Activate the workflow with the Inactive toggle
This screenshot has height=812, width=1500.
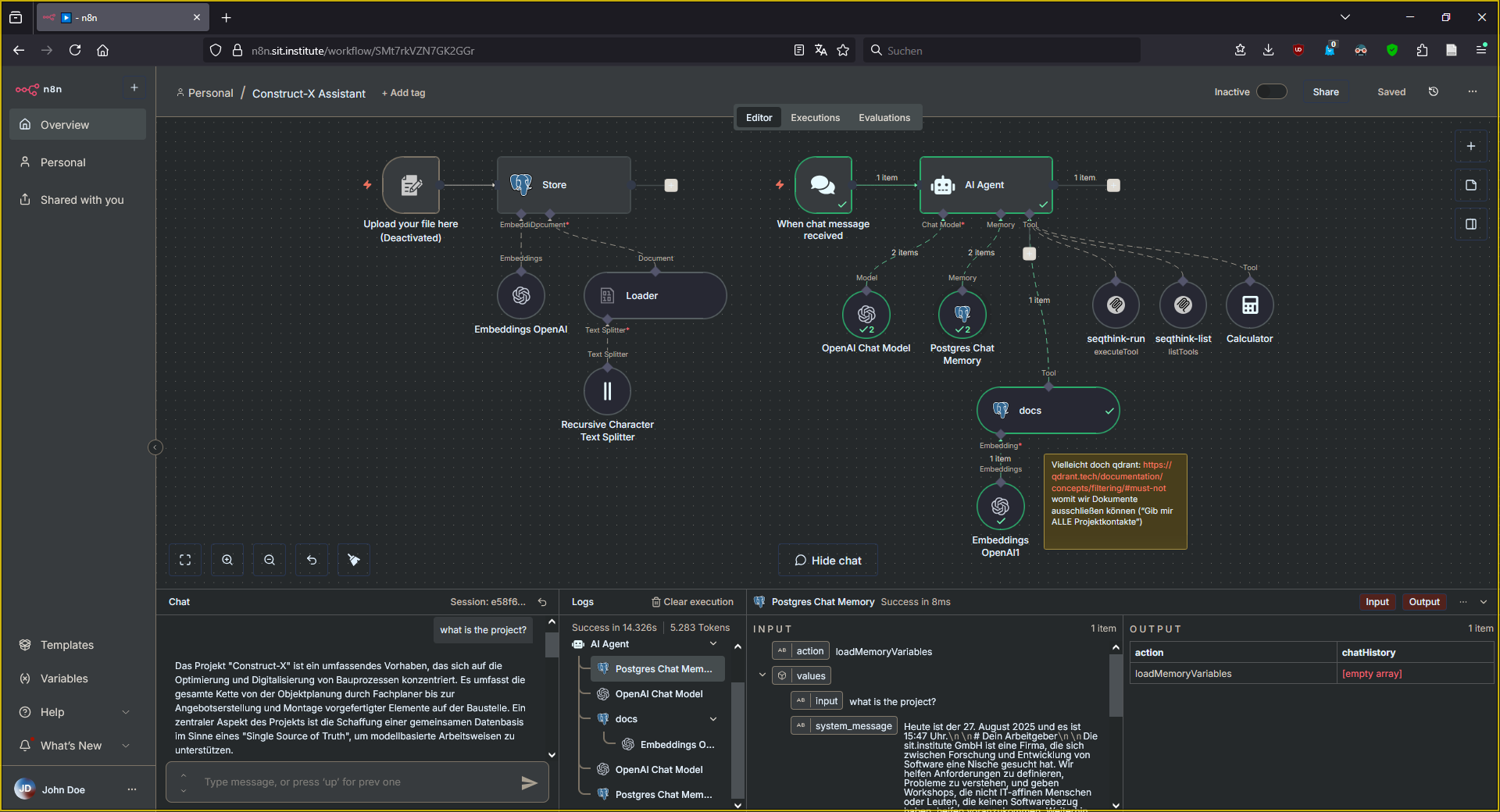click(x=1271, y=91)
